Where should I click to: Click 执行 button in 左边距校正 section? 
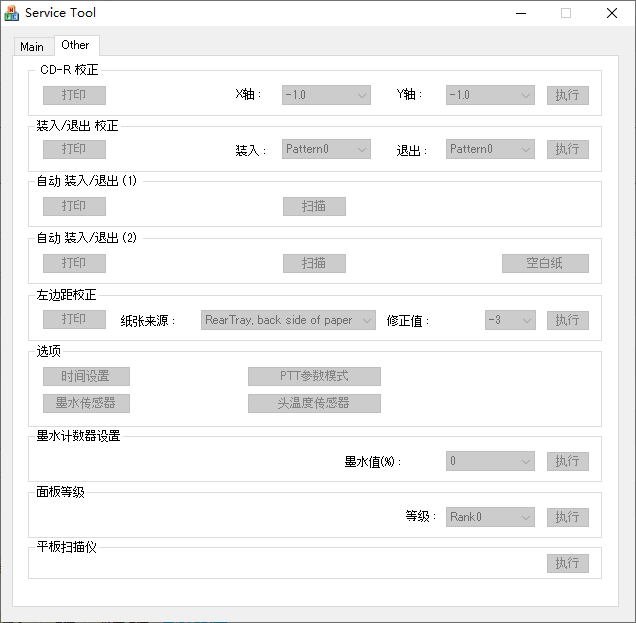point(567,320)
